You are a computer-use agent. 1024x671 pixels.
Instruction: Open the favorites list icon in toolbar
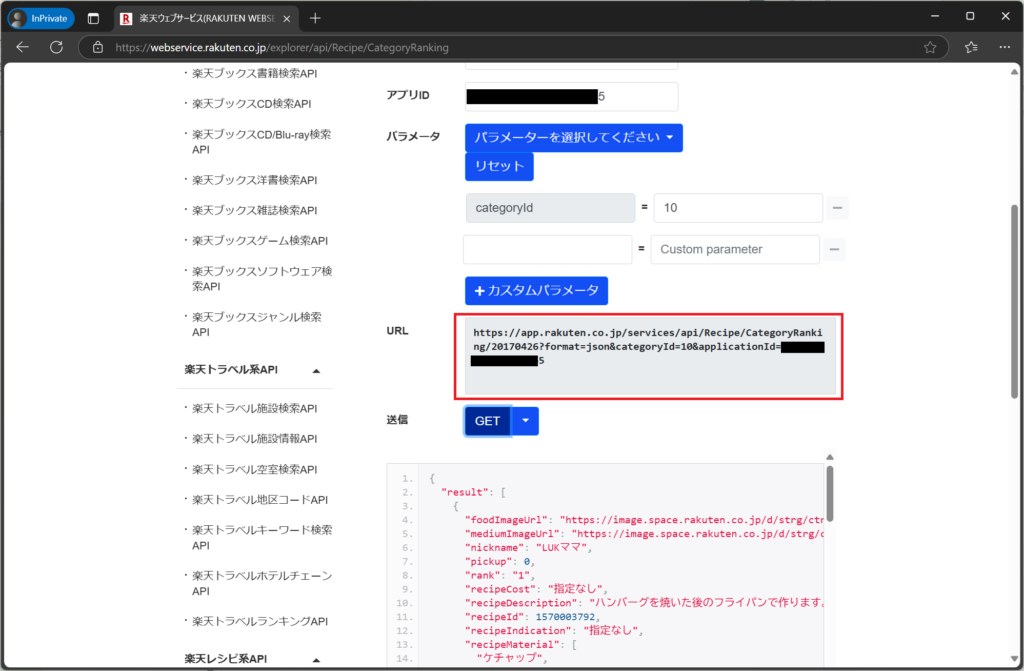pyautogui.click(x=971, y=47)
